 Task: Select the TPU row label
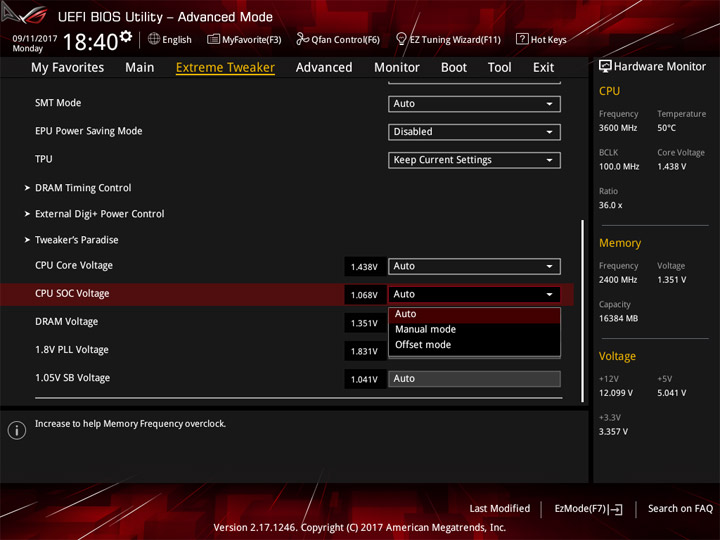pyautogui.click(x=44, y=159)
